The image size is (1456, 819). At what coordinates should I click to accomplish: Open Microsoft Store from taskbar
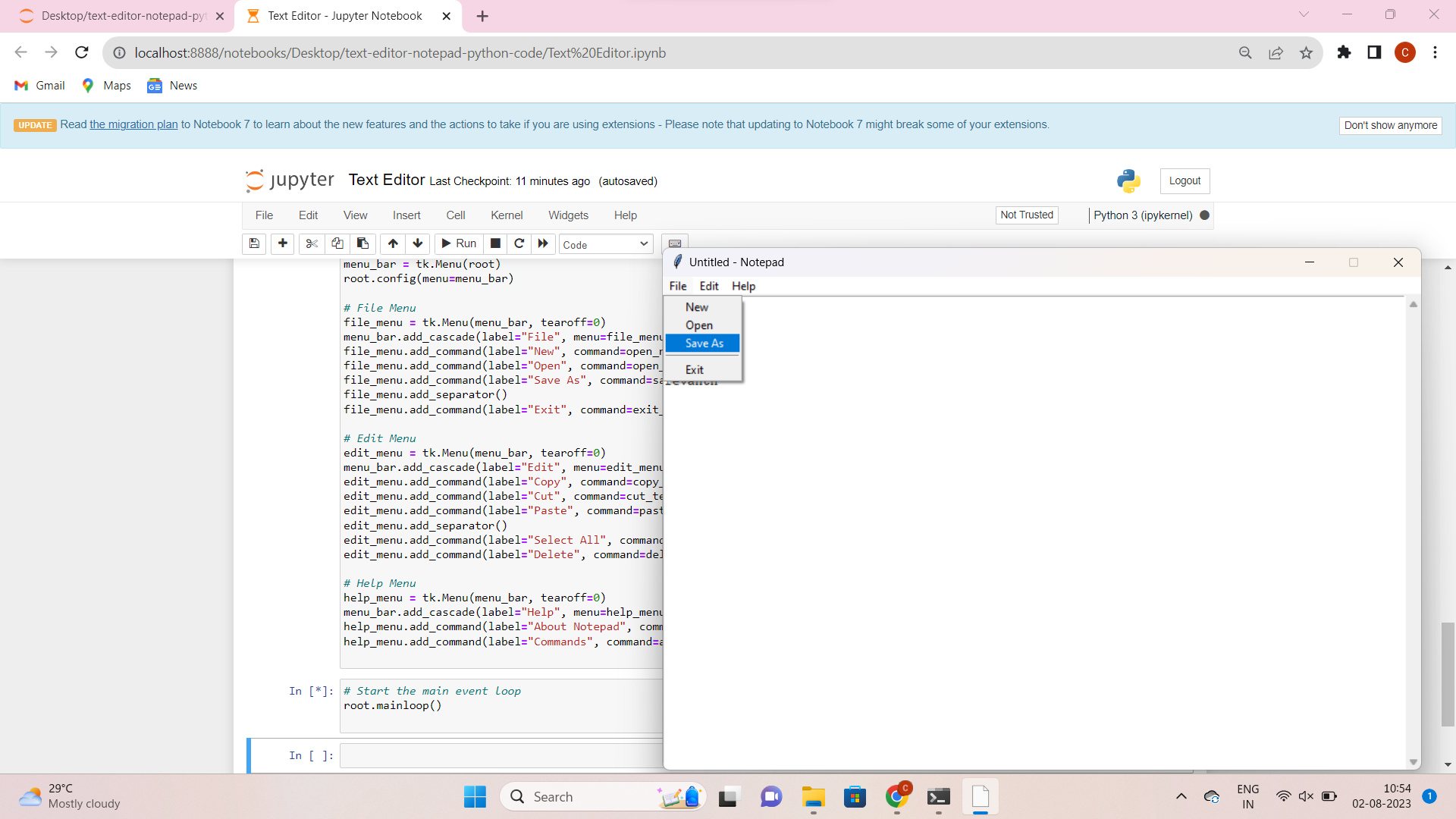[855, 796]
